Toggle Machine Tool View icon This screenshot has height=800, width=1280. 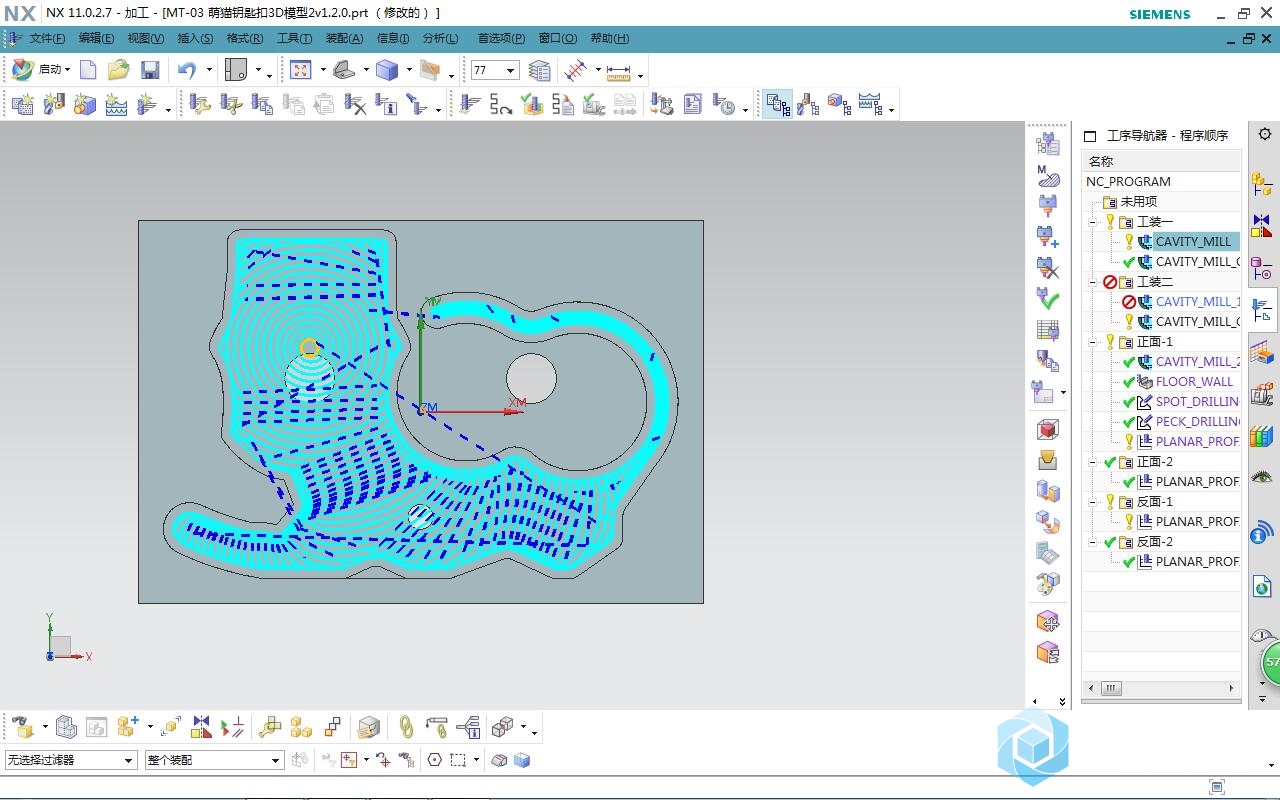click(808, 104)
